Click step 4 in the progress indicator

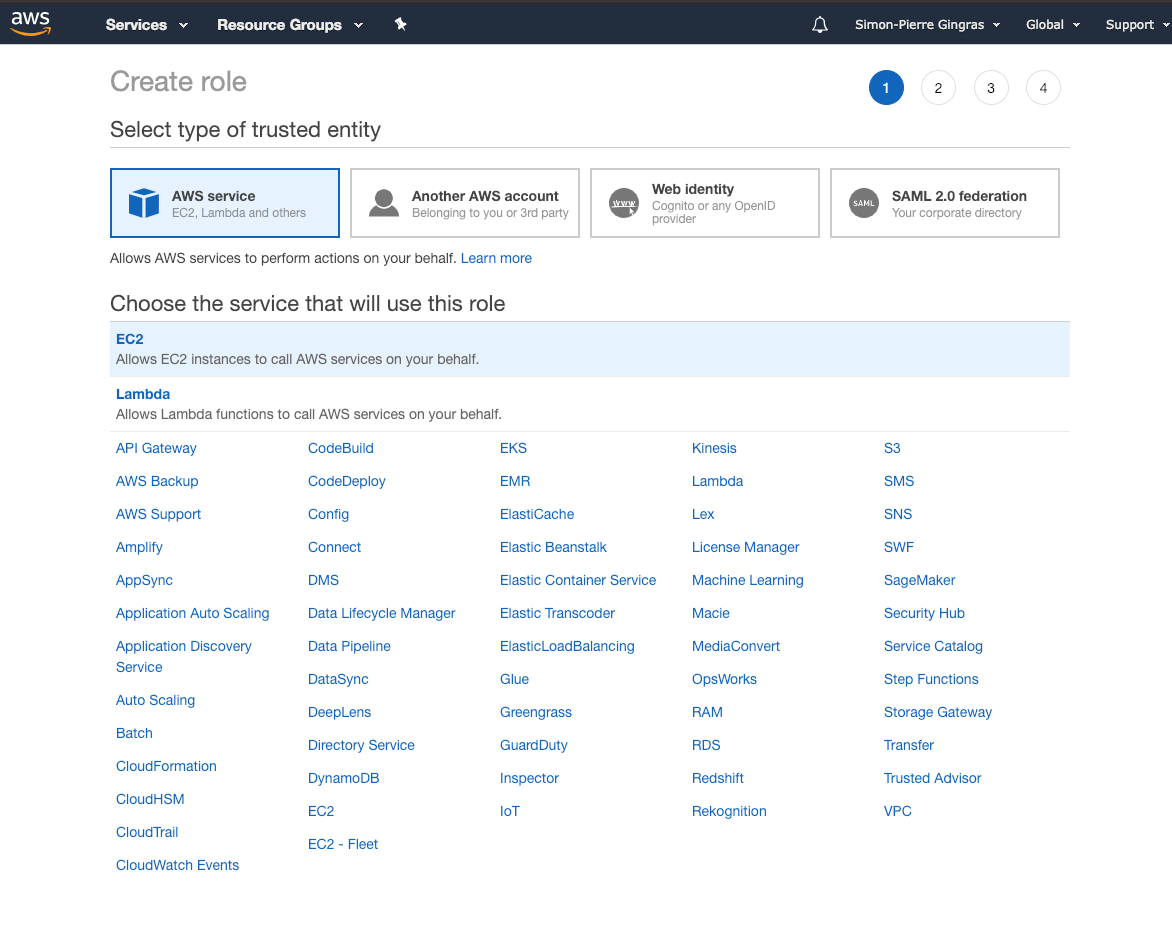tap(1043, 87)
